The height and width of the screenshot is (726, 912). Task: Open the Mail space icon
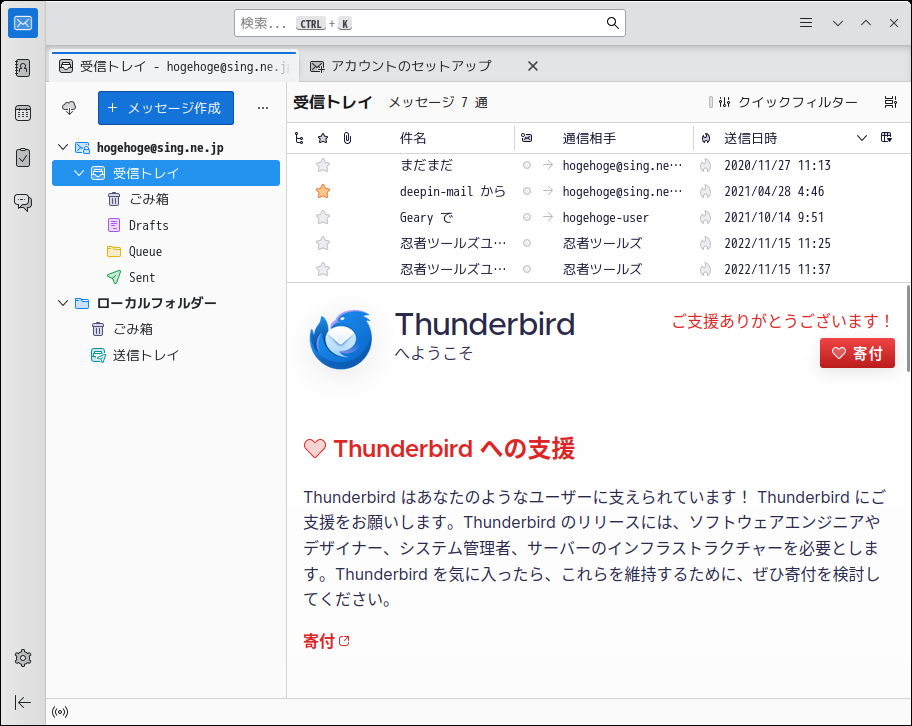[x=23, y=23]
